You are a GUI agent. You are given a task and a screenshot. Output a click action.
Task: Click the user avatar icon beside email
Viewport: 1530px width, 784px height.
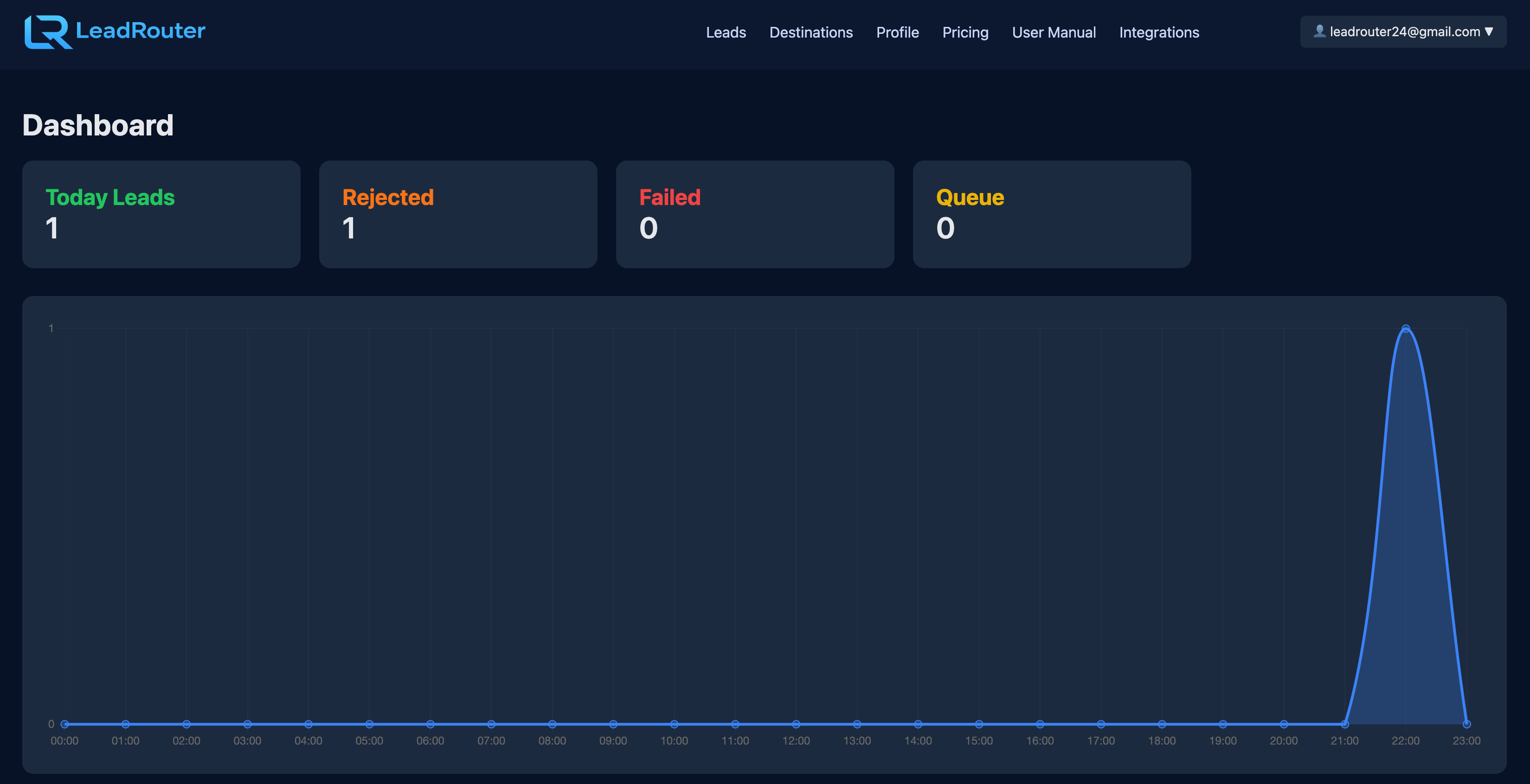click(x=1319, y=31)
